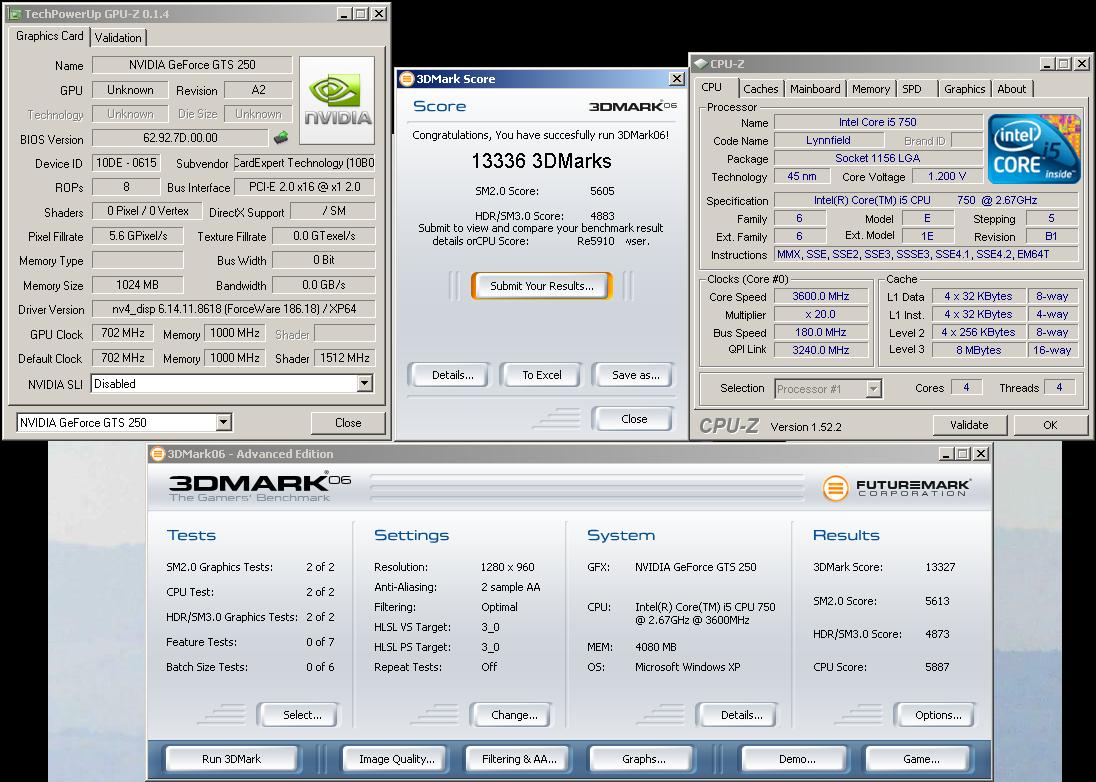This screenshot has height=782, width=1096.
Task: Open the NVIDIA SLI dropdown in GPU-Z
Action: 364,384
